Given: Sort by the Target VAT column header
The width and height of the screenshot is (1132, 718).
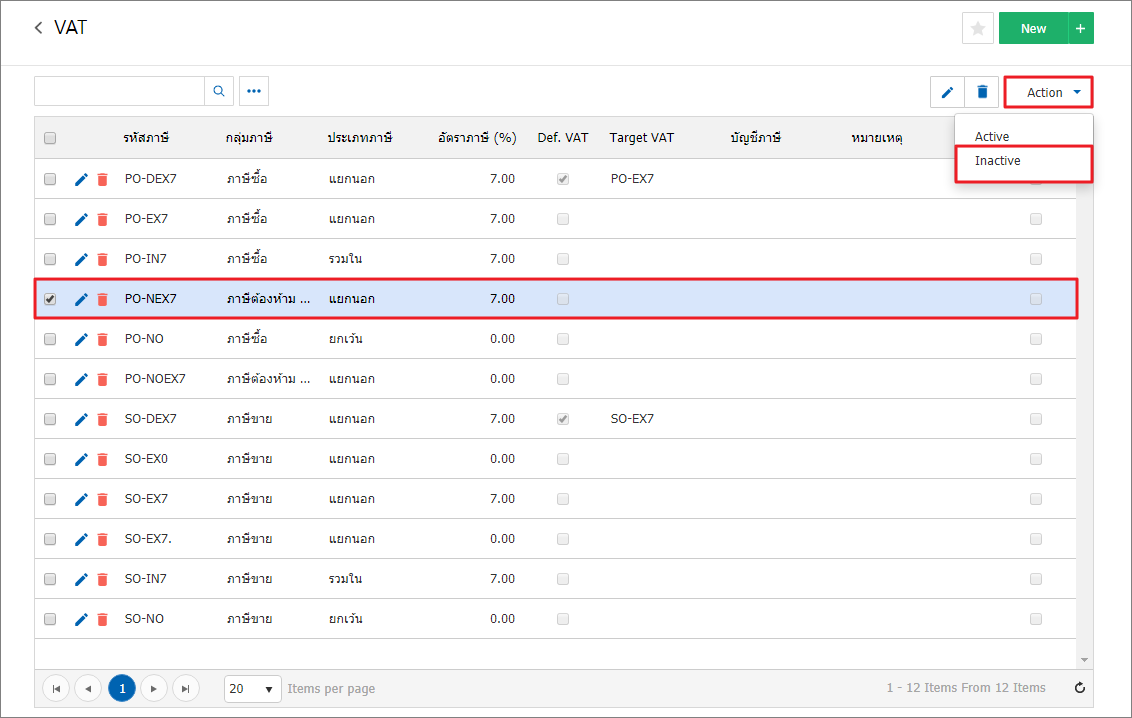Looking at the screenshot, I should click(x=642, y=138).
